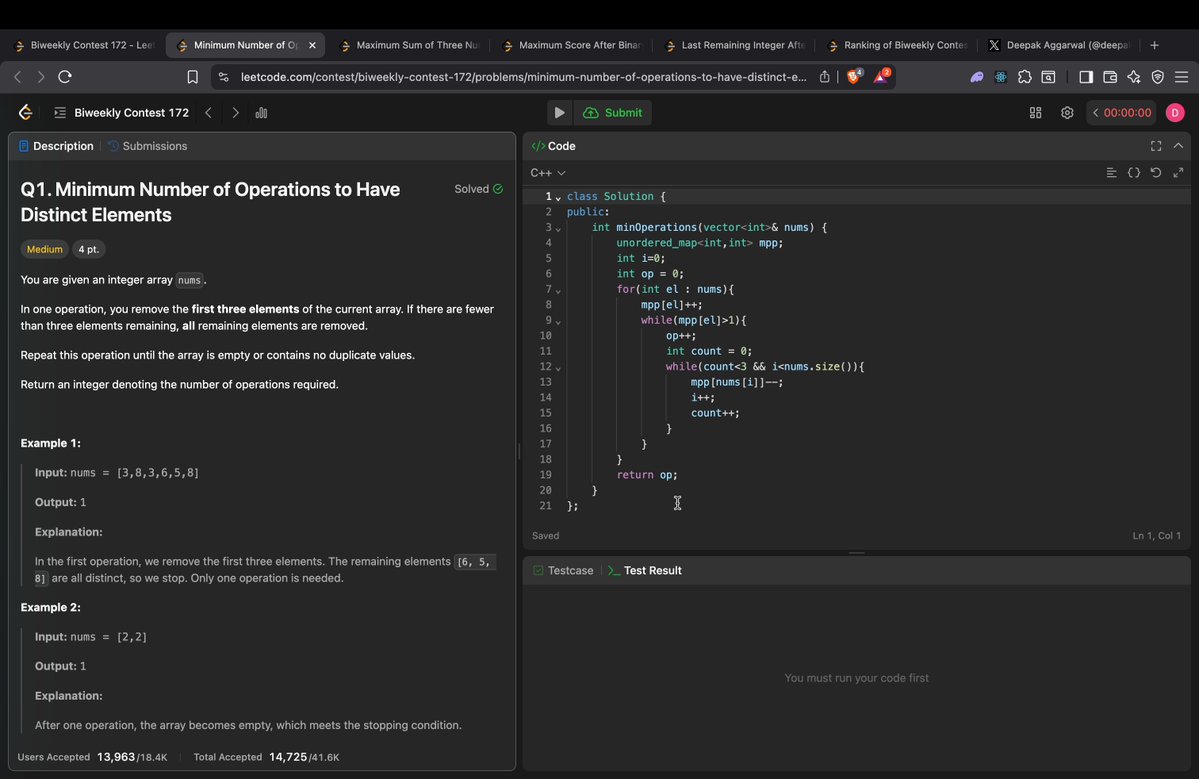This screenshot has width=1199, height=779.
Task: Toggle fullscreen for the Code panel
Action: pyautogui.click(x=1156, y=146)
